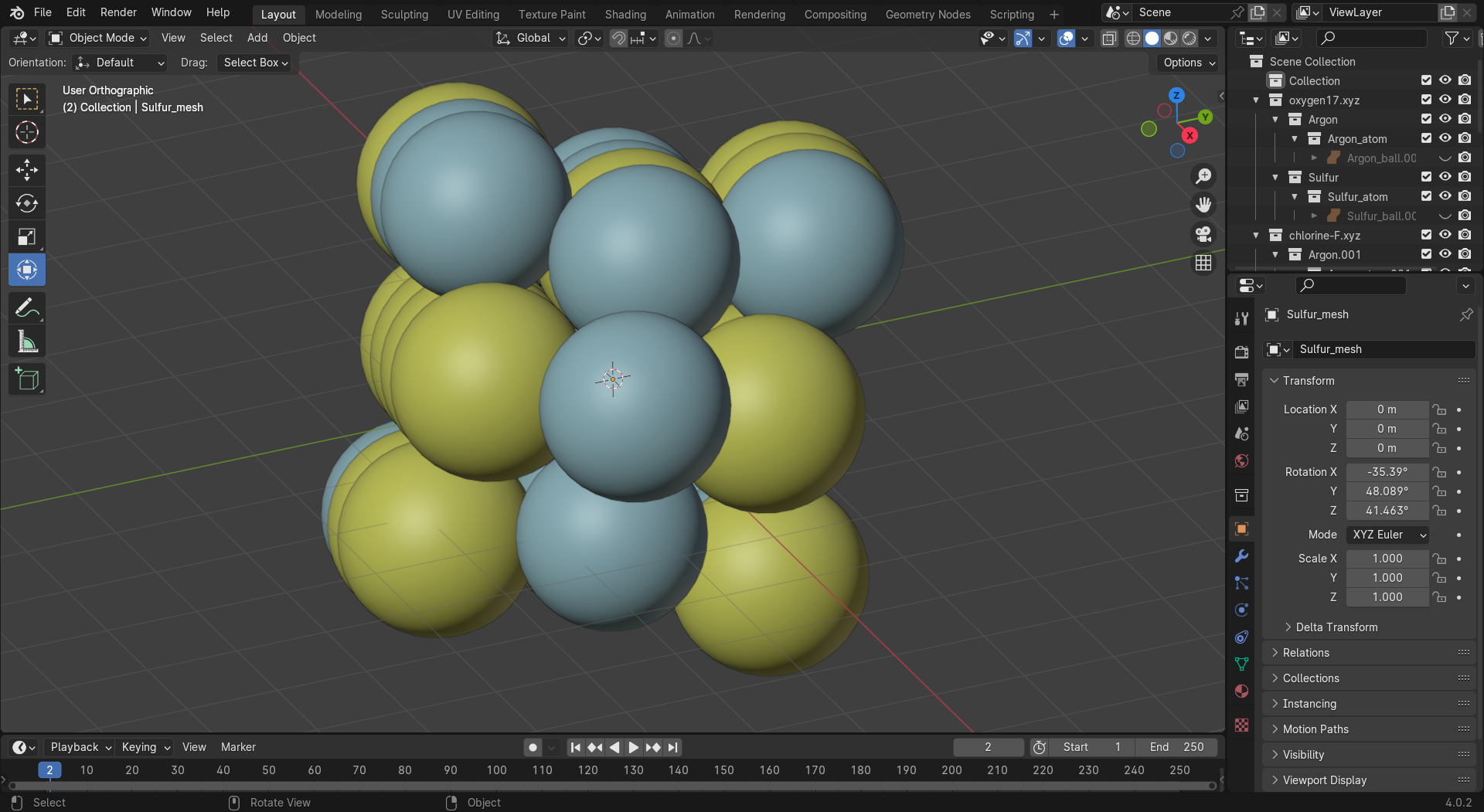Expand the Delta Transform section
The image size is (1484, 812).
1336,627
